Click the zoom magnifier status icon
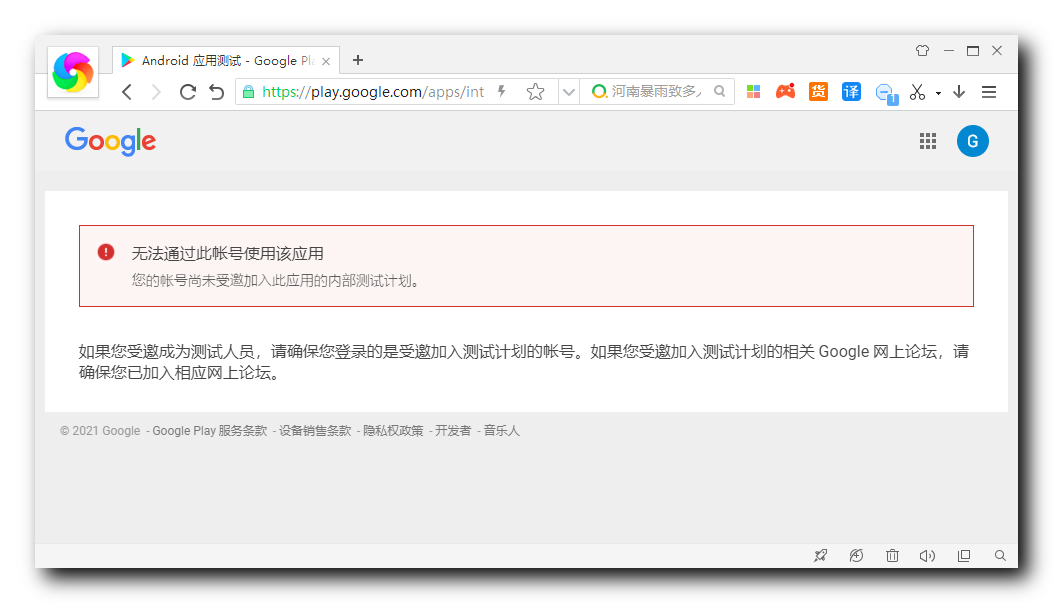Screen dimensions: 1053x603 pyautogui.click(x=1000, y=555)
